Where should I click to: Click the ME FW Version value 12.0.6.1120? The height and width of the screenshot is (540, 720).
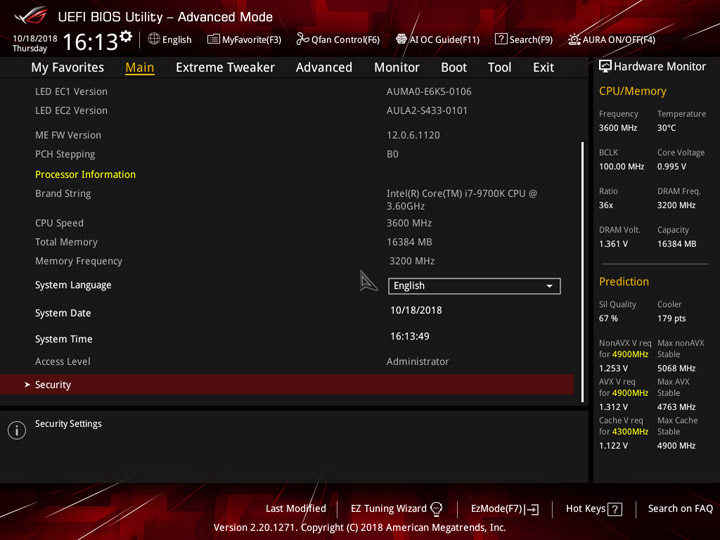click(413, 135)
